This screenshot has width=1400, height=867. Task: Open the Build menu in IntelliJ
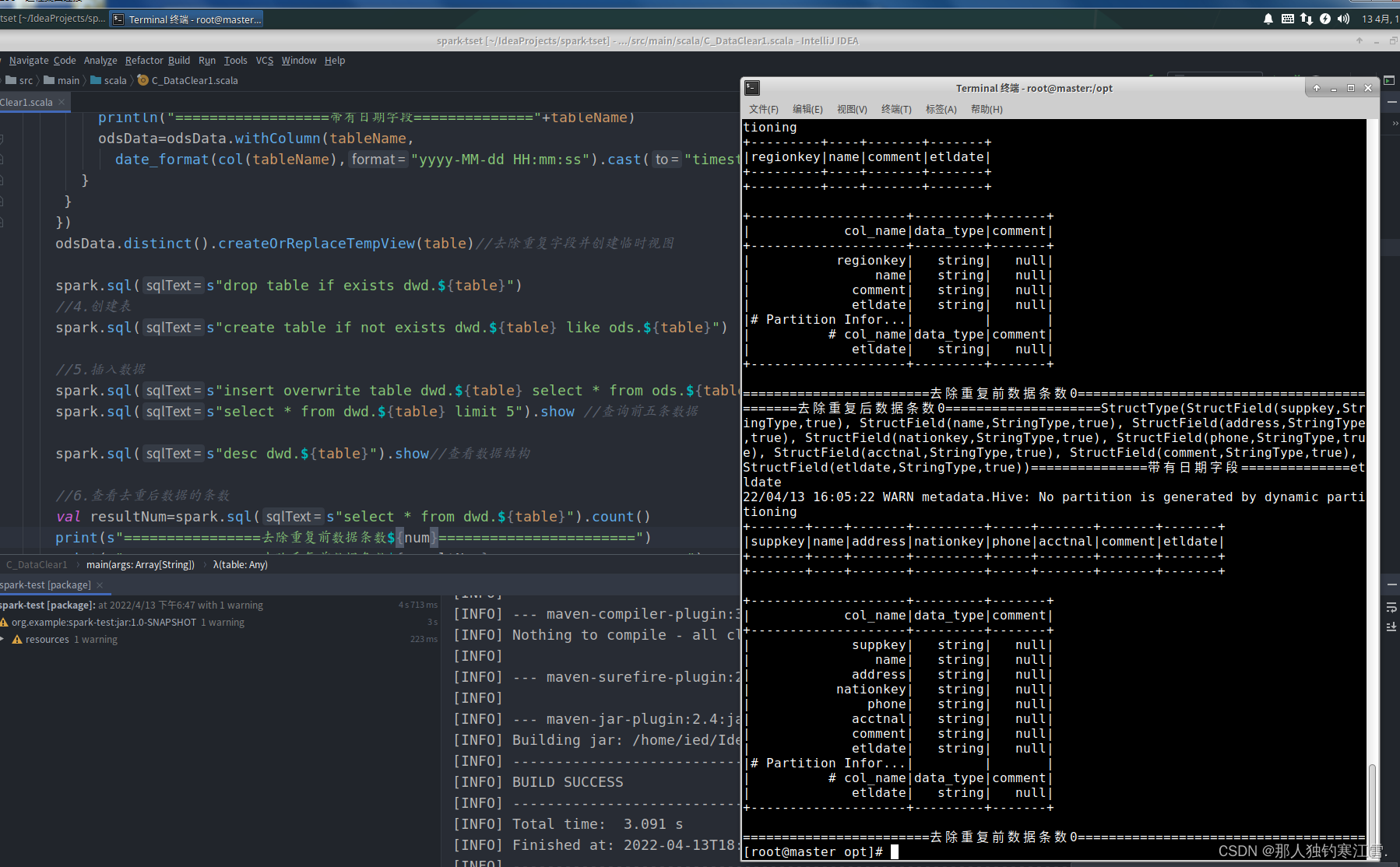pos(179,61)
